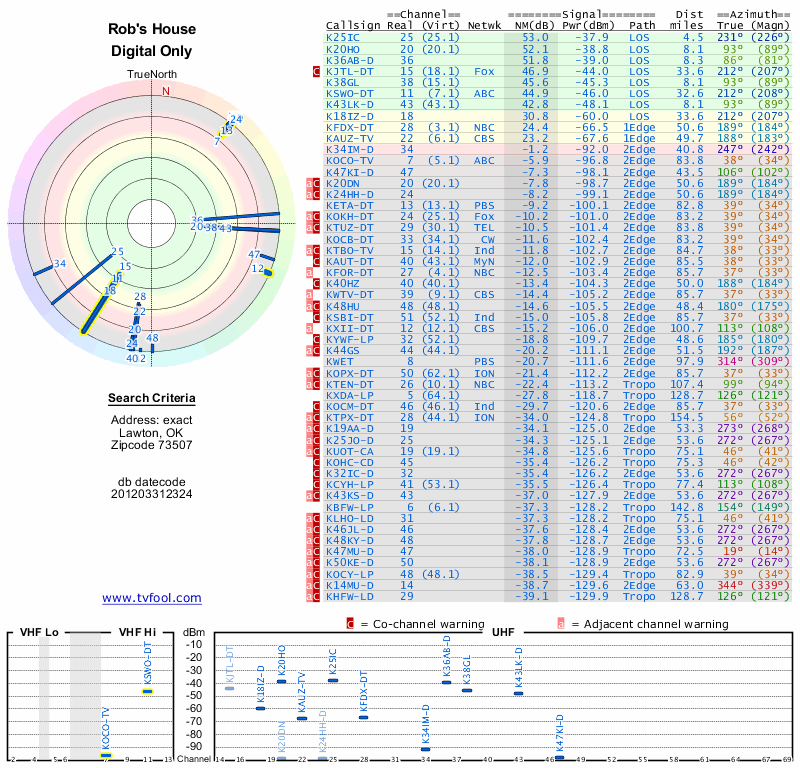Click the aC warning badge beside KOKH-DT
This screenshot has height=768, width=800.
(313, 216)
